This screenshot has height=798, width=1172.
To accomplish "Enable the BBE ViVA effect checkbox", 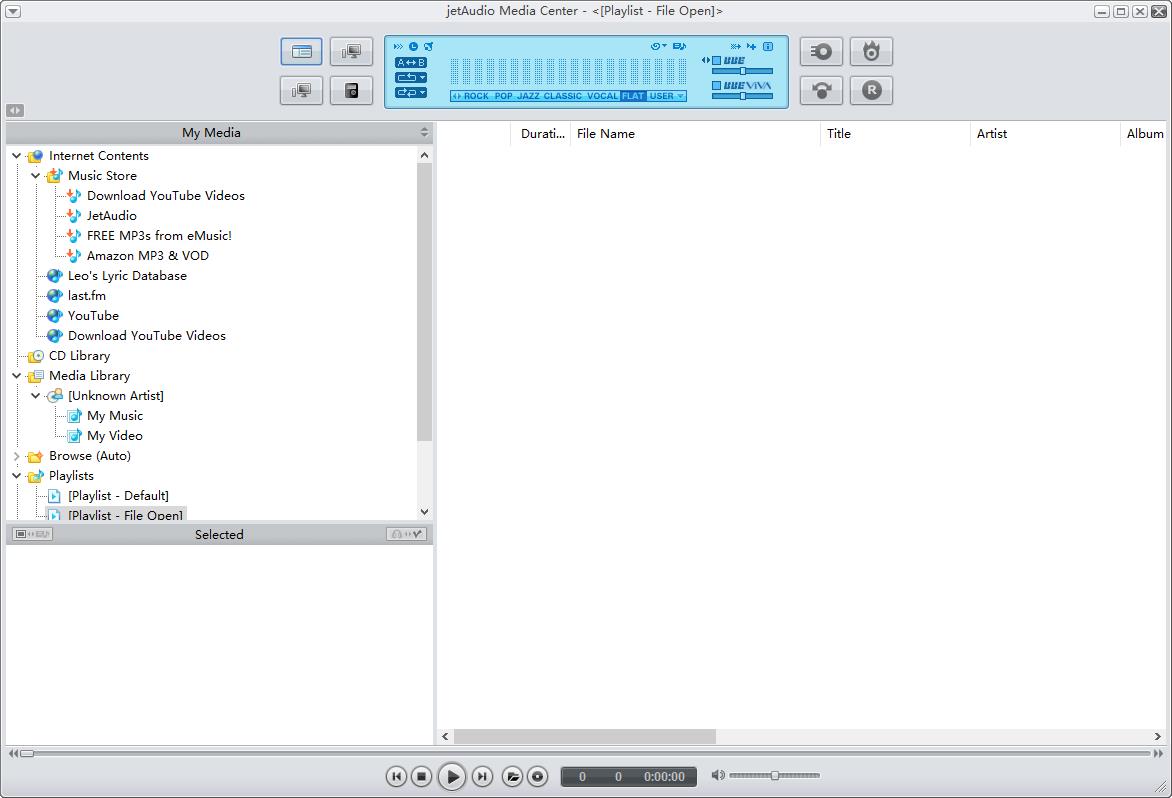I will coord(717,86).
